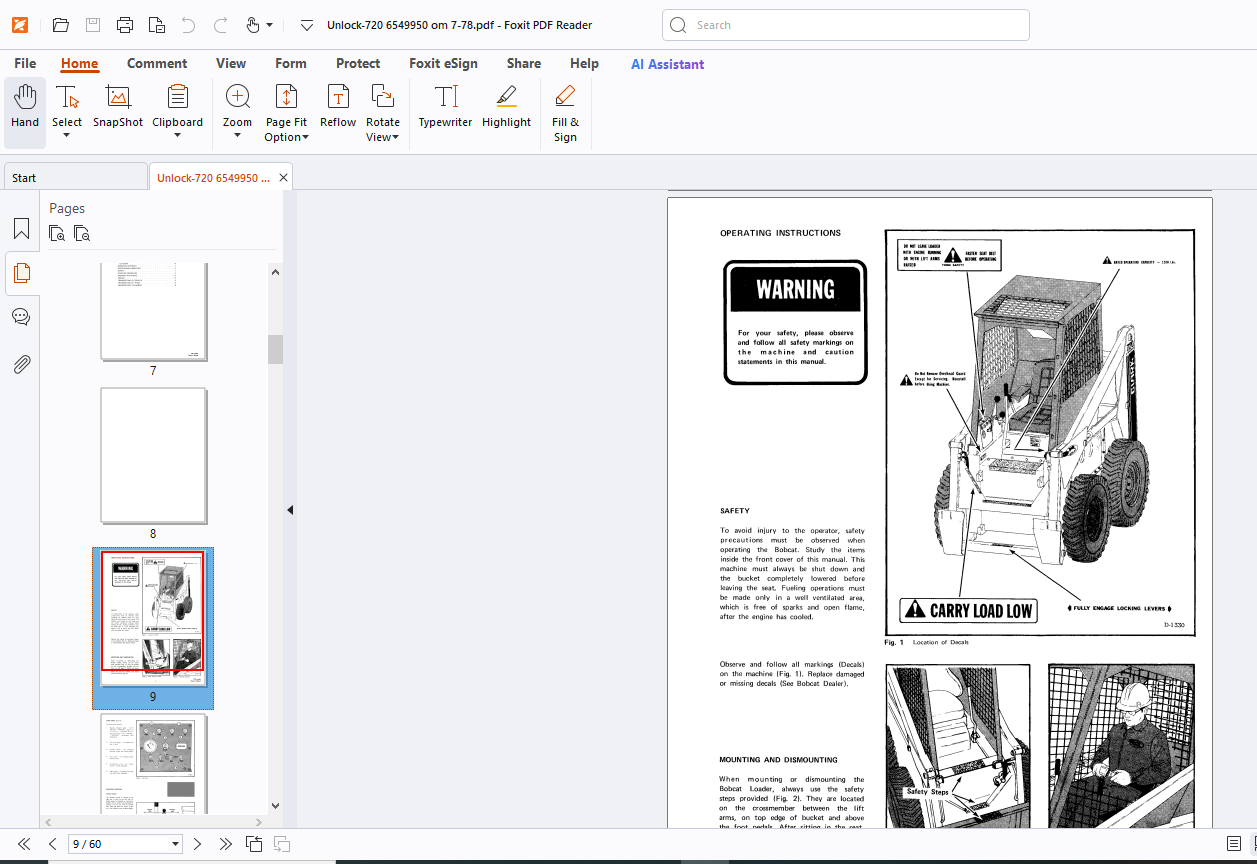Go to last page
This screenshot has width=1257, height=864.
click(x=225, y=844)
